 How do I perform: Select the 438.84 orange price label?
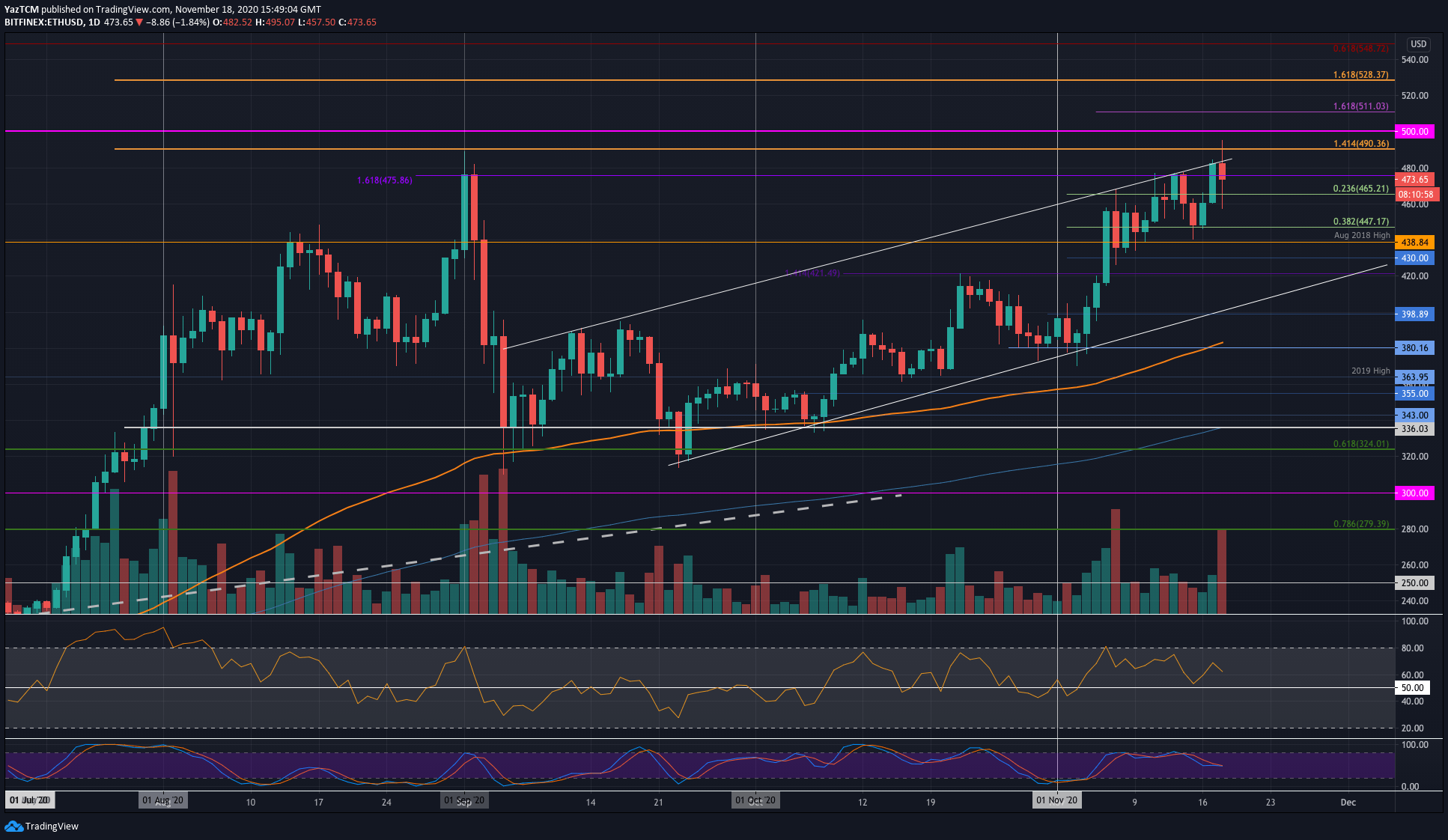pos(1415,243)
